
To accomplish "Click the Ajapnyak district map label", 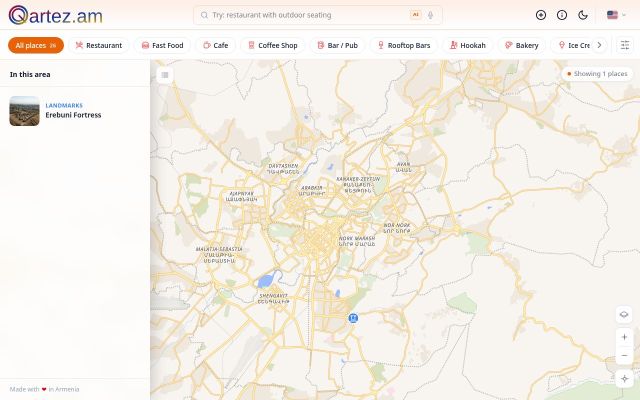I will pyautogui.click(x=242, y=196).
